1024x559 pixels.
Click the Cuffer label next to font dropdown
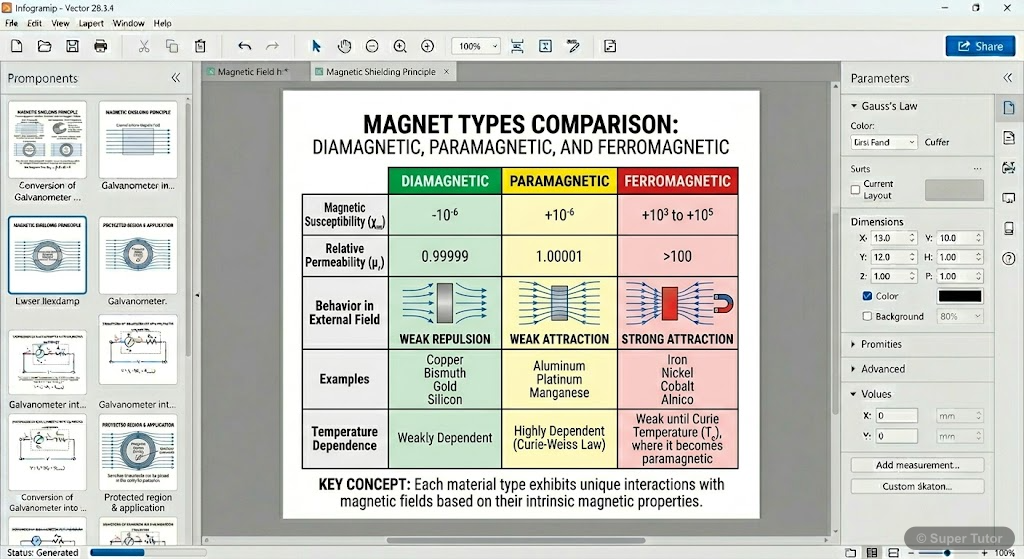pyautogui.click(x=936, y=142)
